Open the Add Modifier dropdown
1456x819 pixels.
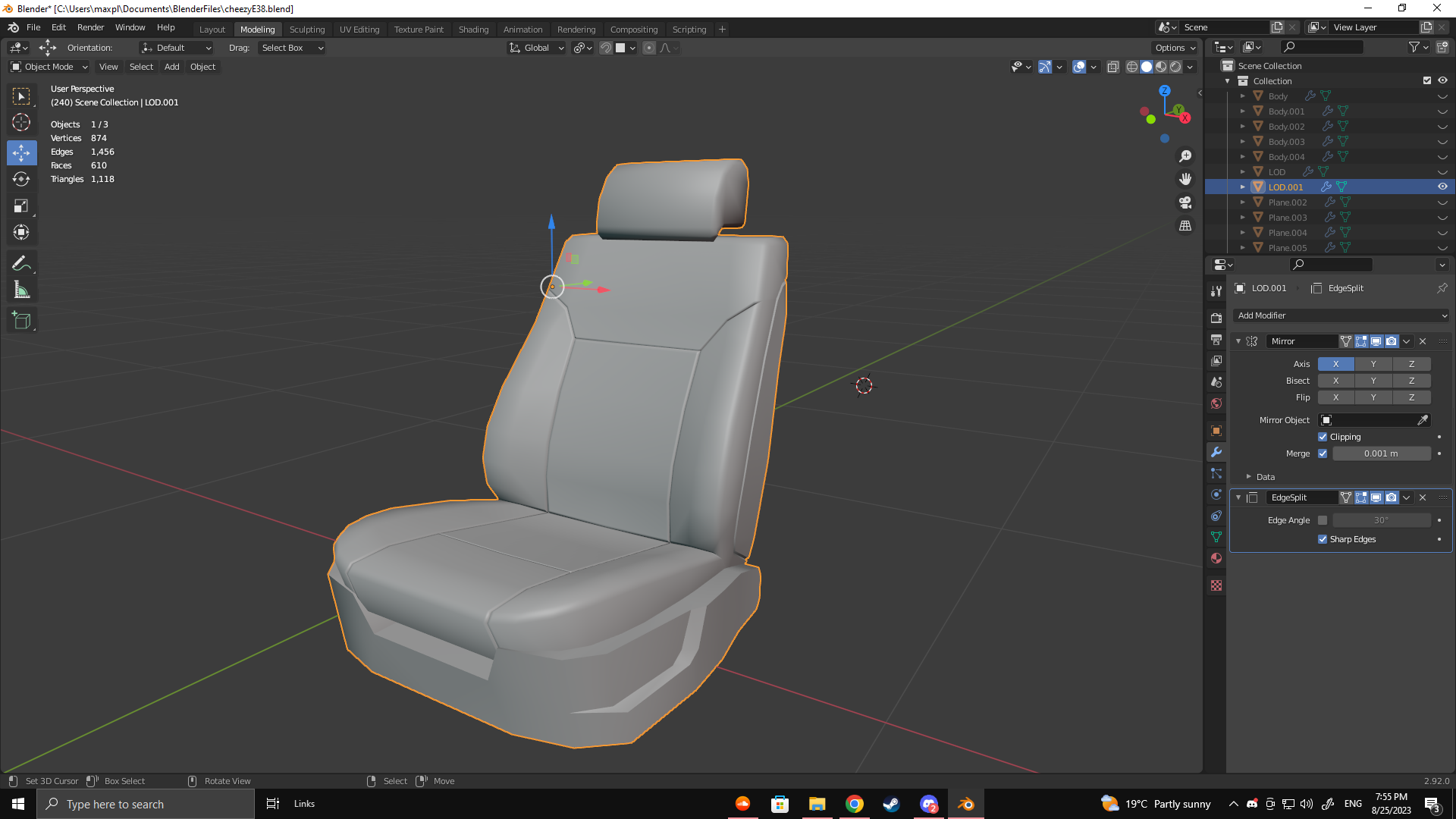point(1341,315)
